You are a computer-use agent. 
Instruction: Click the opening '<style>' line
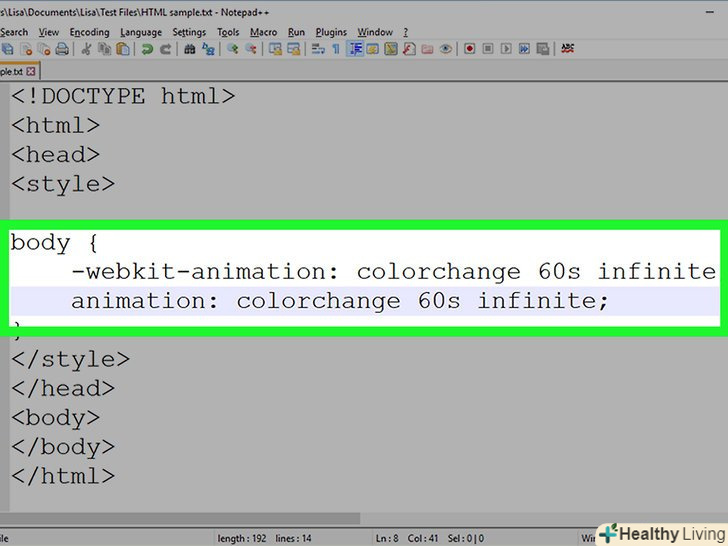coord(63,184)
